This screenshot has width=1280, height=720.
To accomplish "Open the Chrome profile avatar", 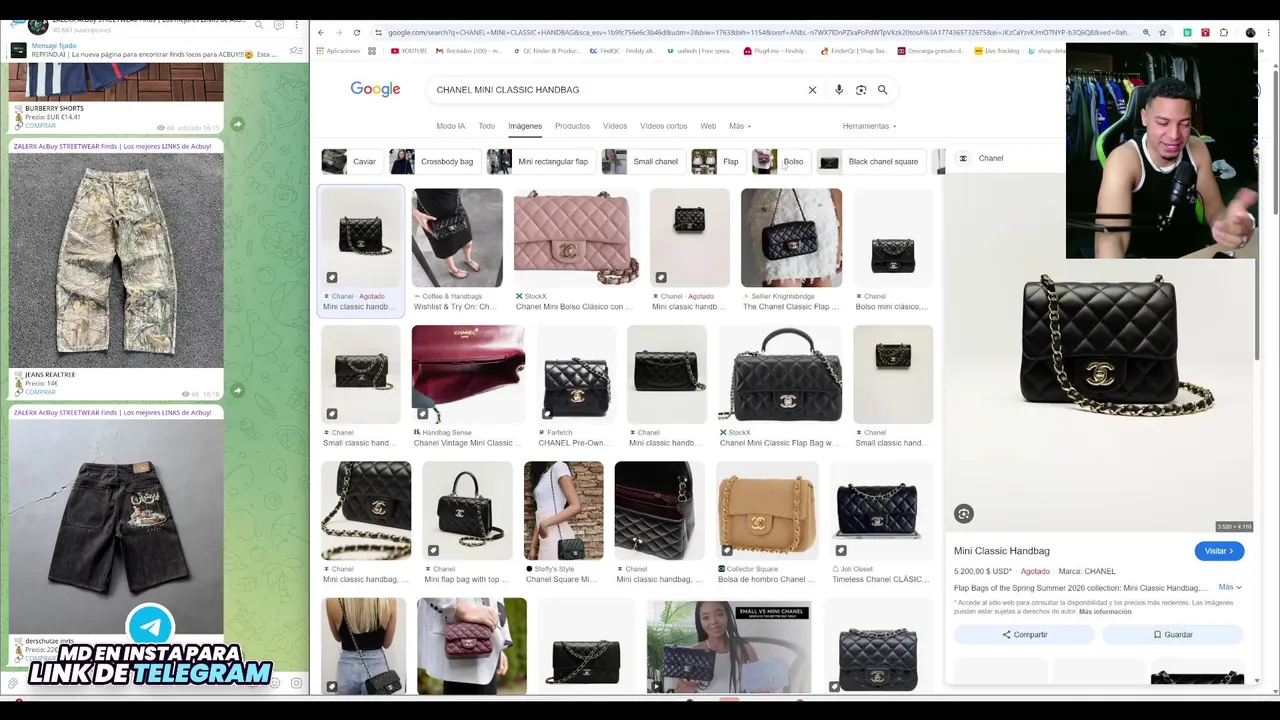I will click(1250, 33).
